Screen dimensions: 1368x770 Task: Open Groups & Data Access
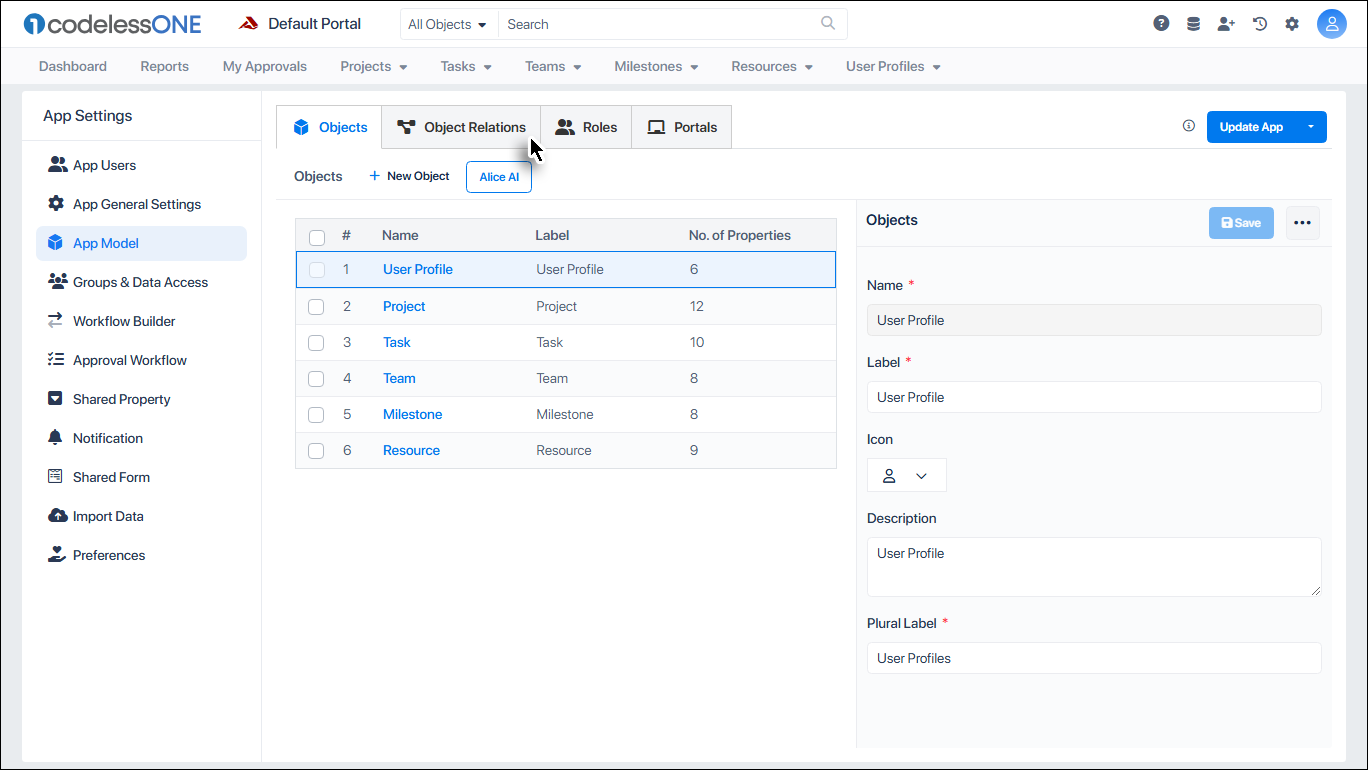point(141,282)
